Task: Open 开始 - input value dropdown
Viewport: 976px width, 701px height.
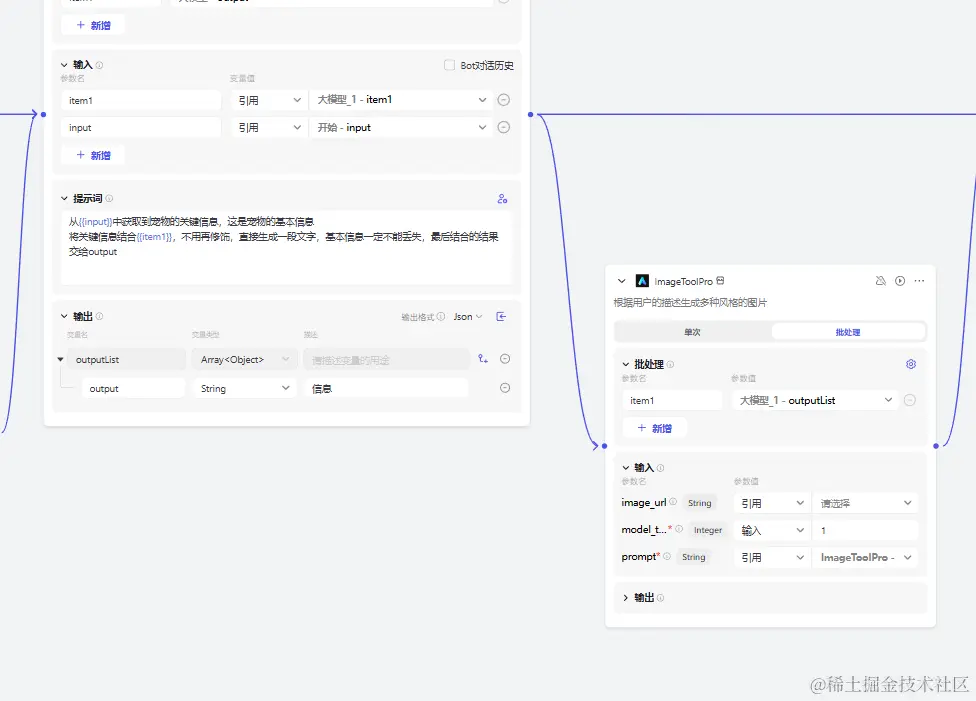Action: click(x=400, y=127)
